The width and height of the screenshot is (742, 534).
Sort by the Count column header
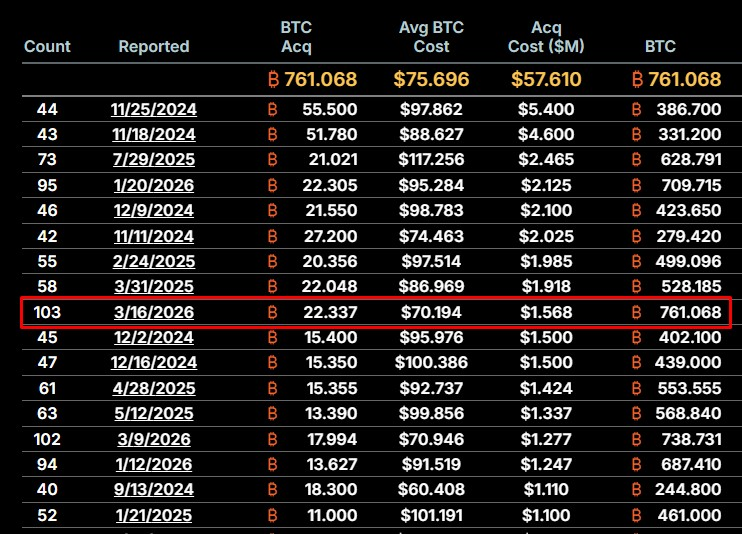tap(47, 46)
